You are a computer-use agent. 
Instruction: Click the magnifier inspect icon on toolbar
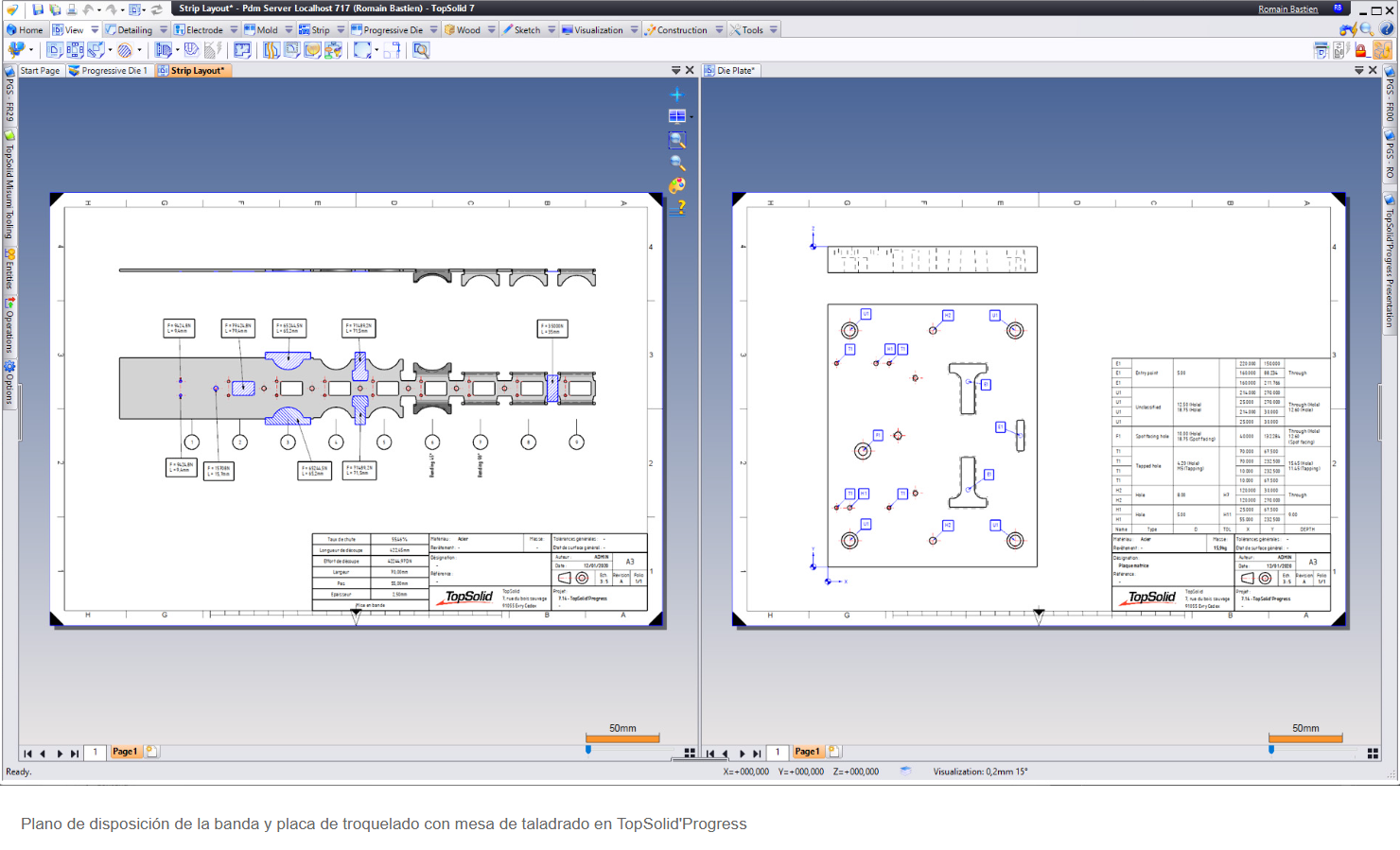click(421, 50)
